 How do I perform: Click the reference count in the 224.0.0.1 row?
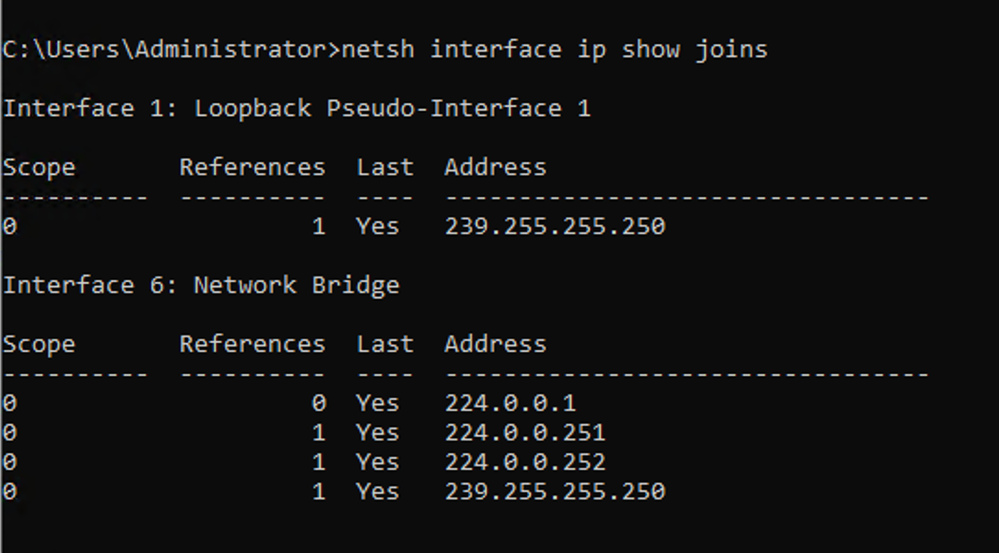(x=318, y=403)
